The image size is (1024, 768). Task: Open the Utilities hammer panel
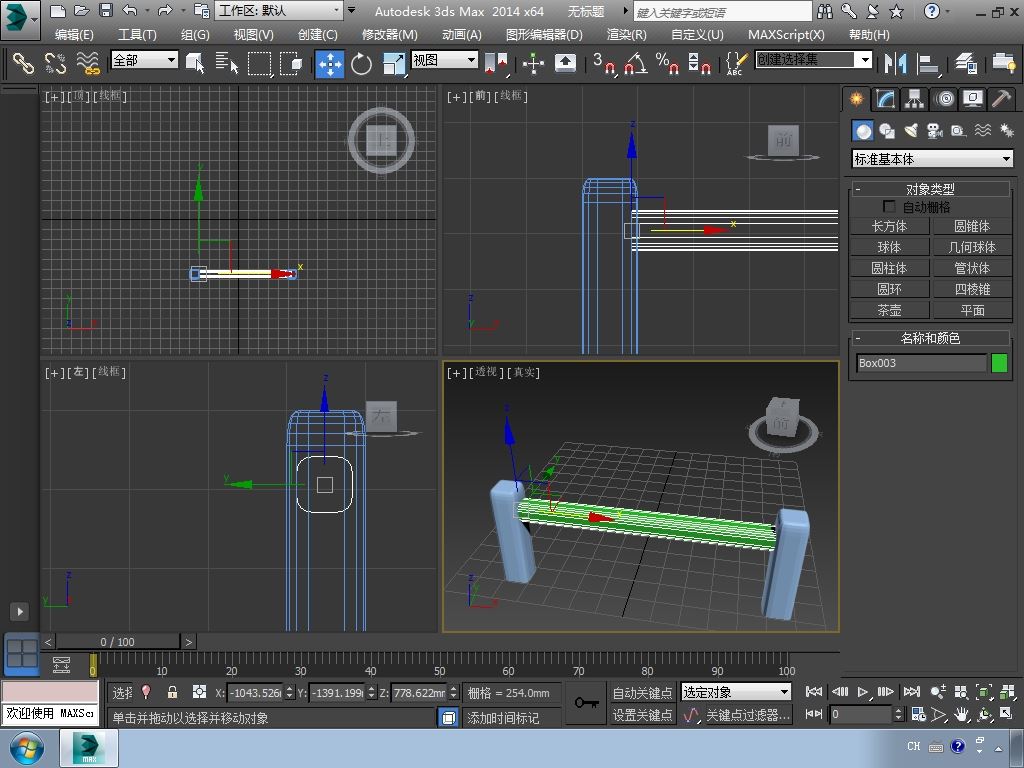coord(1000,99)
